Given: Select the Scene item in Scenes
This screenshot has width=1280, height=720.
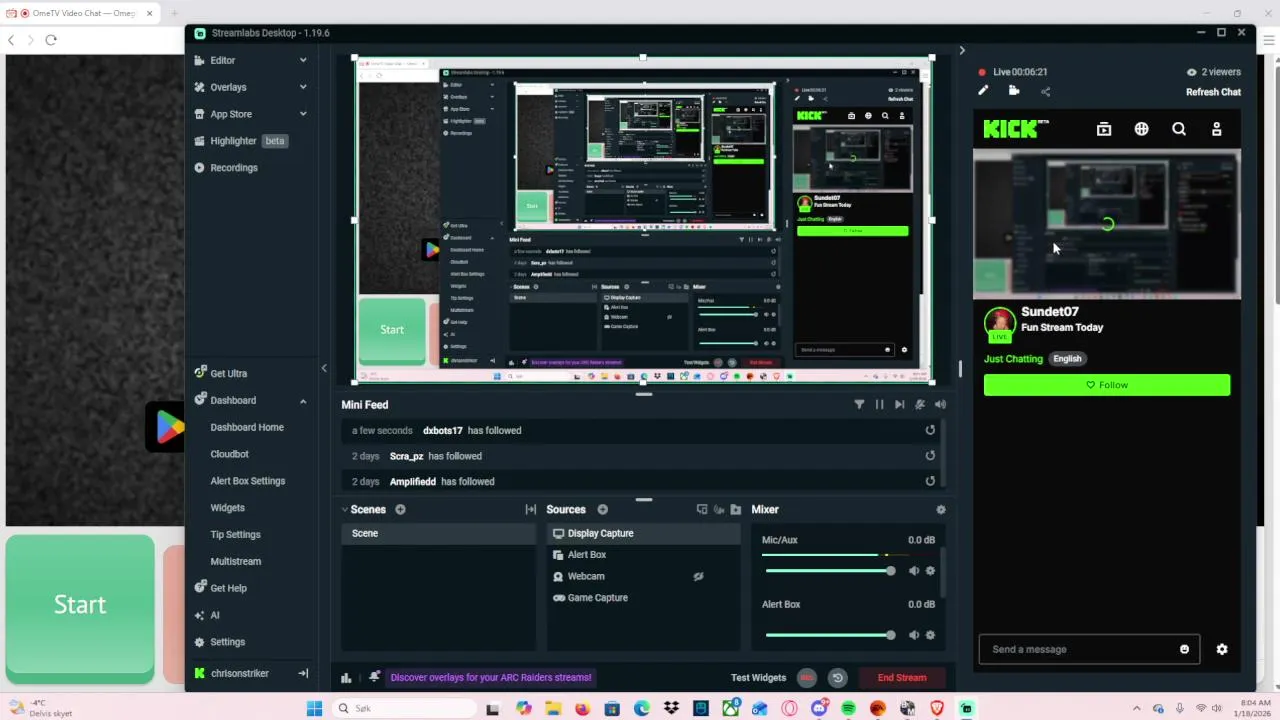Looking at the screenshot, I should point(438,533).
